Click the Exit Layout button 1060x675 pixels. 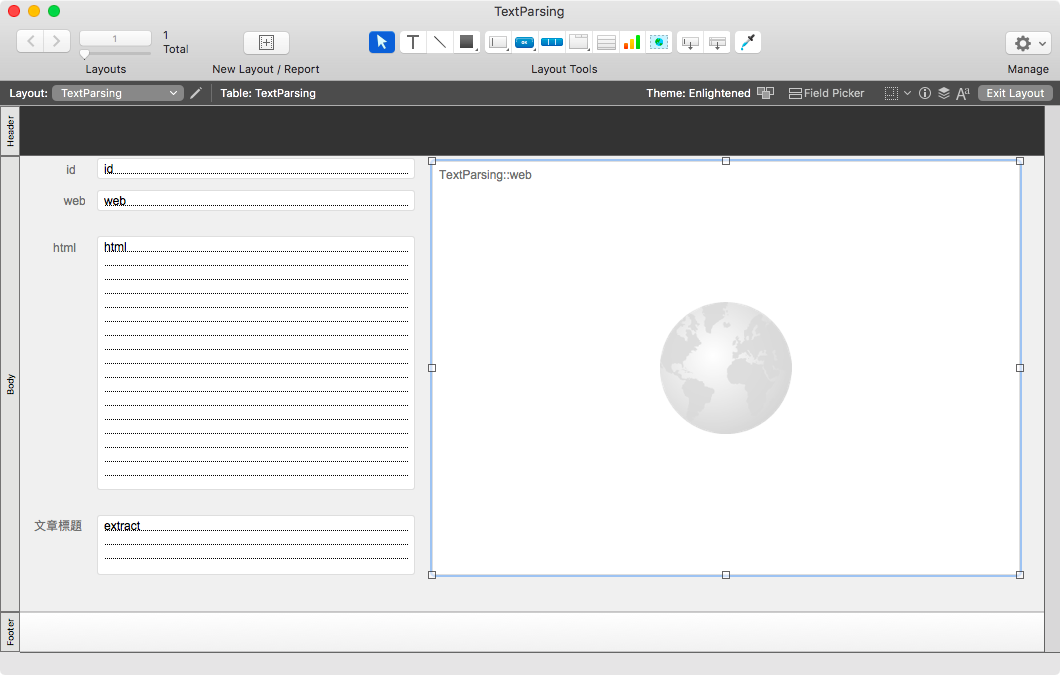point(1015,93)
